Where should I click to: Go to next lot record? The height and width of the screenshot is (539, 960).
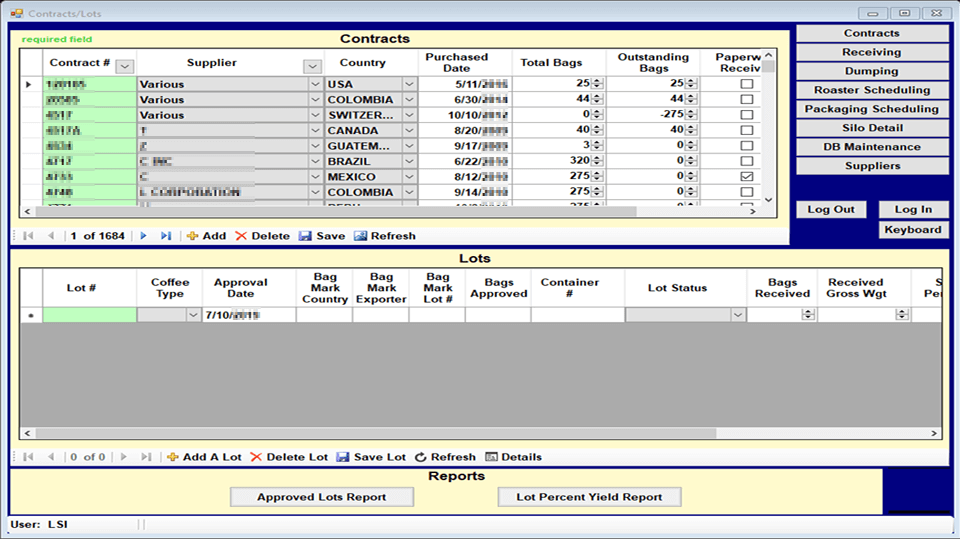pos(124,457)
